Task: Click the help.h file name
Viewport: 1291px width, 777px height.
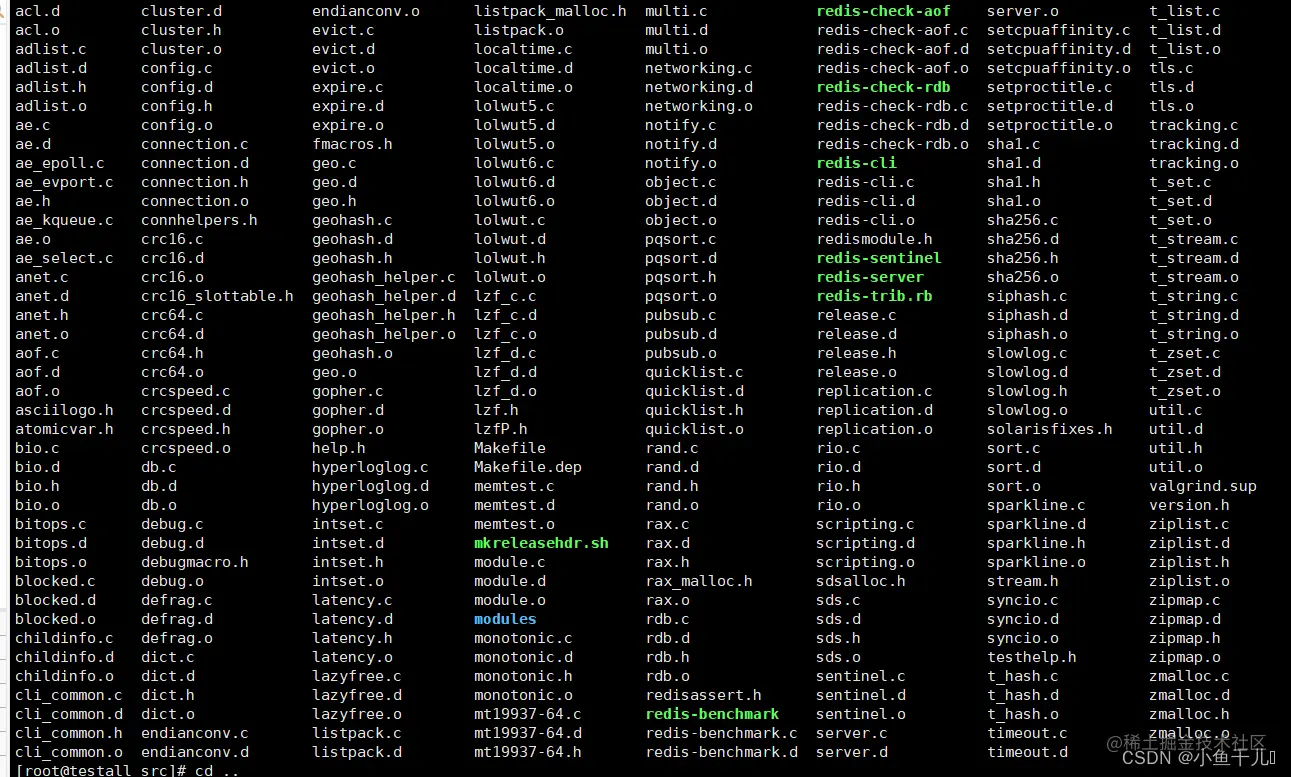Action: point(339,448)
